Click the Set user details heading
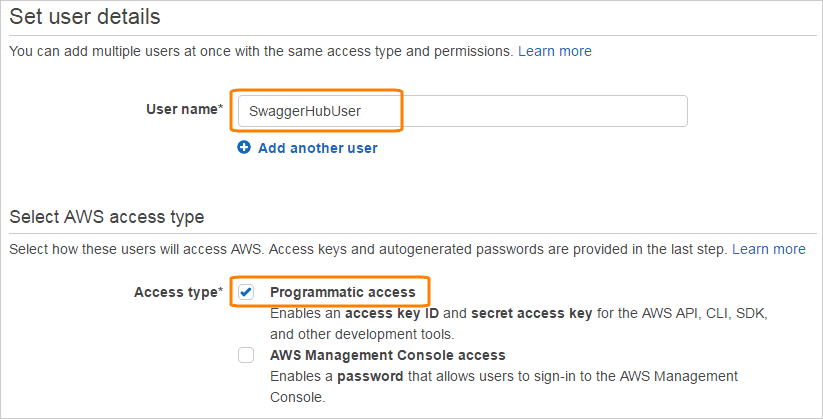823x419 pixels. pyautogui.click(x=85, y=17)
